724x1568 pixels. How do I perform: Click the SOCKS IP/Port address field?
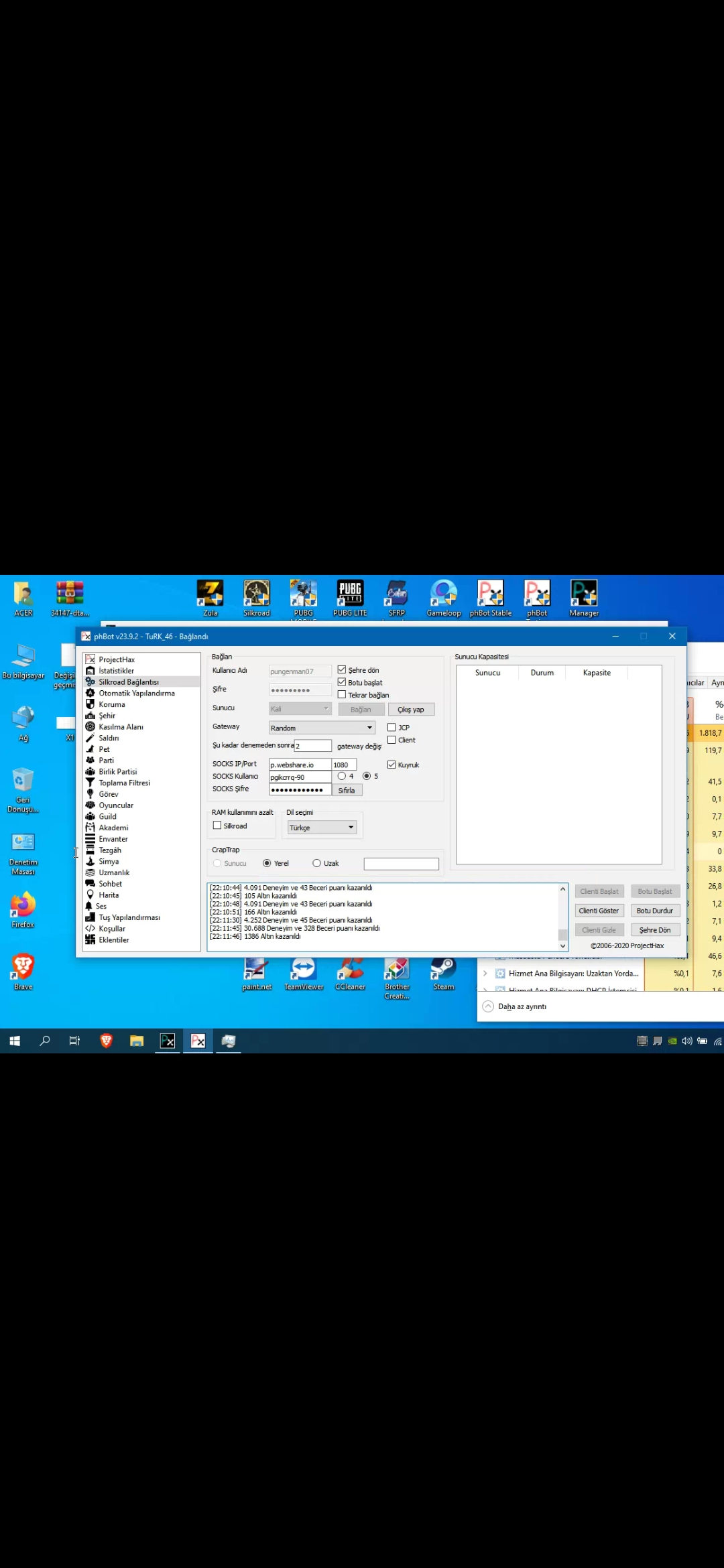pyautogui.click(x=300, y=765)
